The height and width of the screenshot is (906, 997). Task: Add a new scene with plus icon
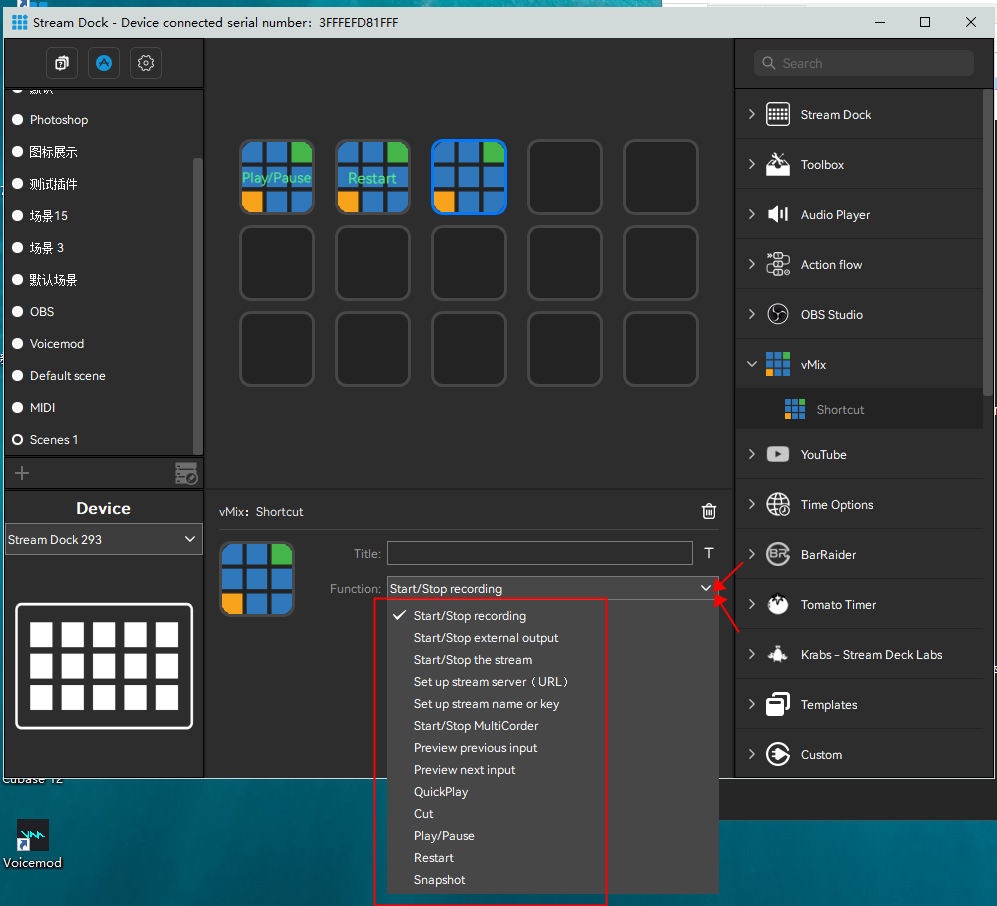(22, 473)
